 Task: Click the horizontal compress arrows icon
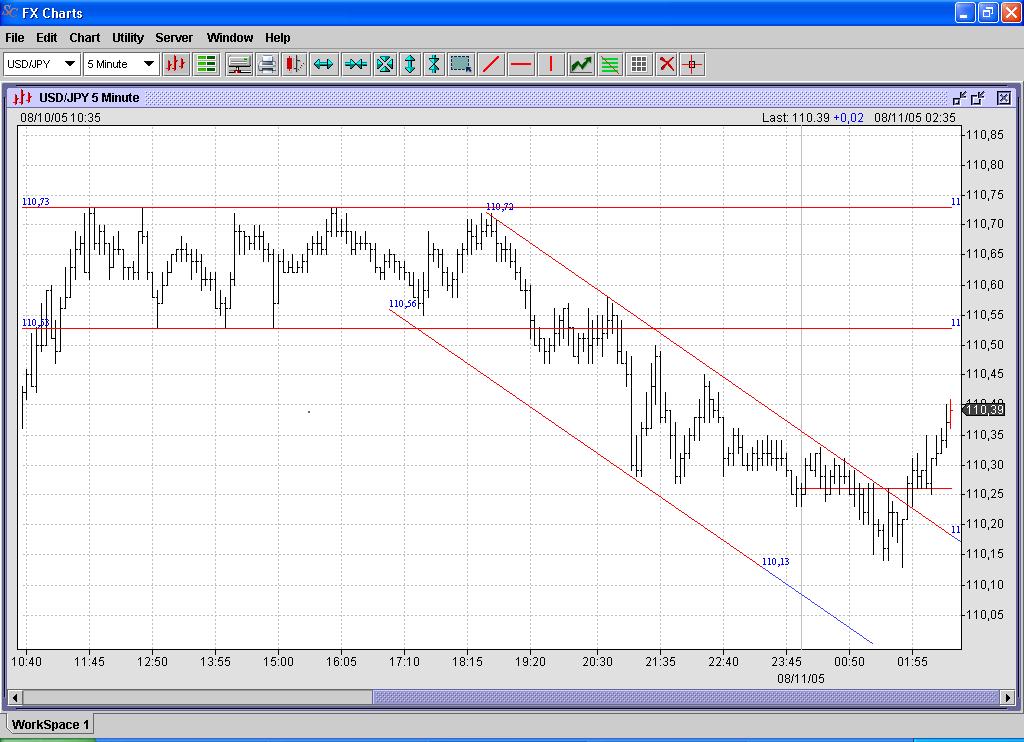click(356, 64)
